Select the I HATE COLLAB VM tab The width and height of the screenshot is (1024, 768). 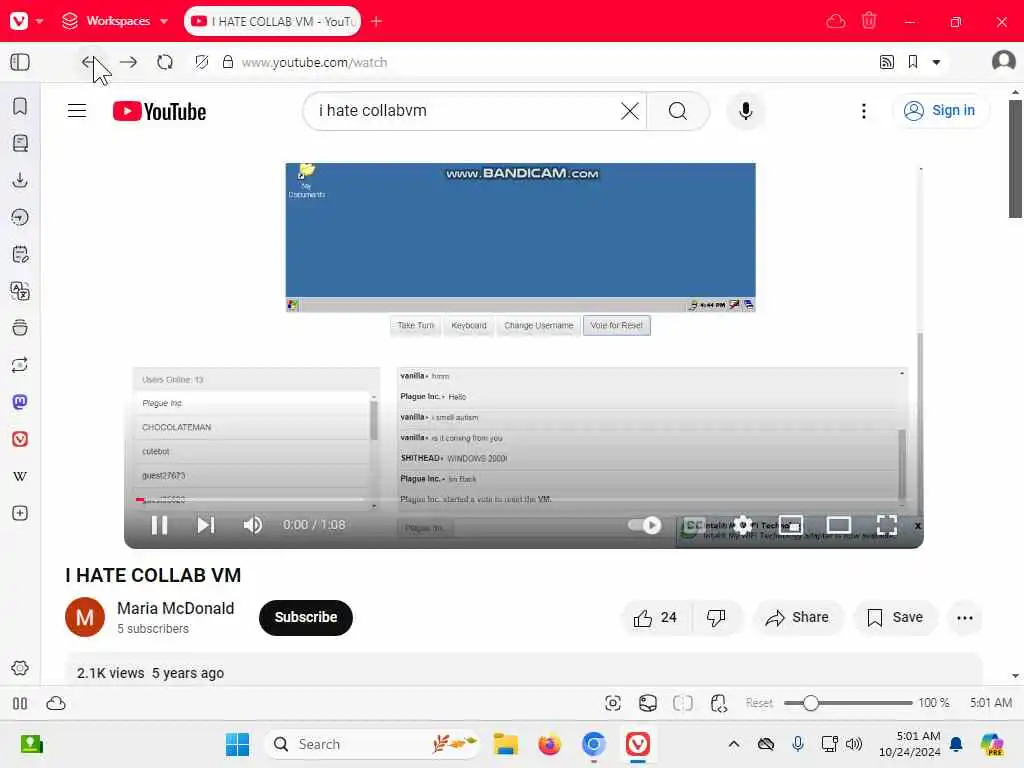click(x=272, y=21)
